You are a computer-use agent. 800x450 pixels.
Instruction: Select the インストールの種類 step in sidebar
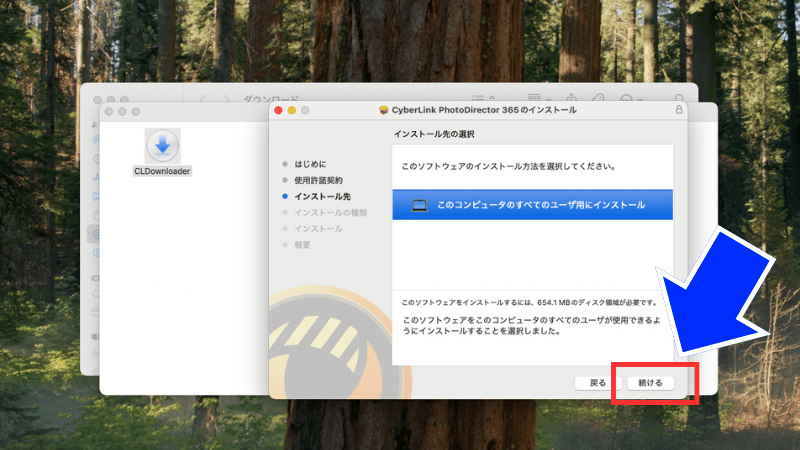(x=331, y=213)
